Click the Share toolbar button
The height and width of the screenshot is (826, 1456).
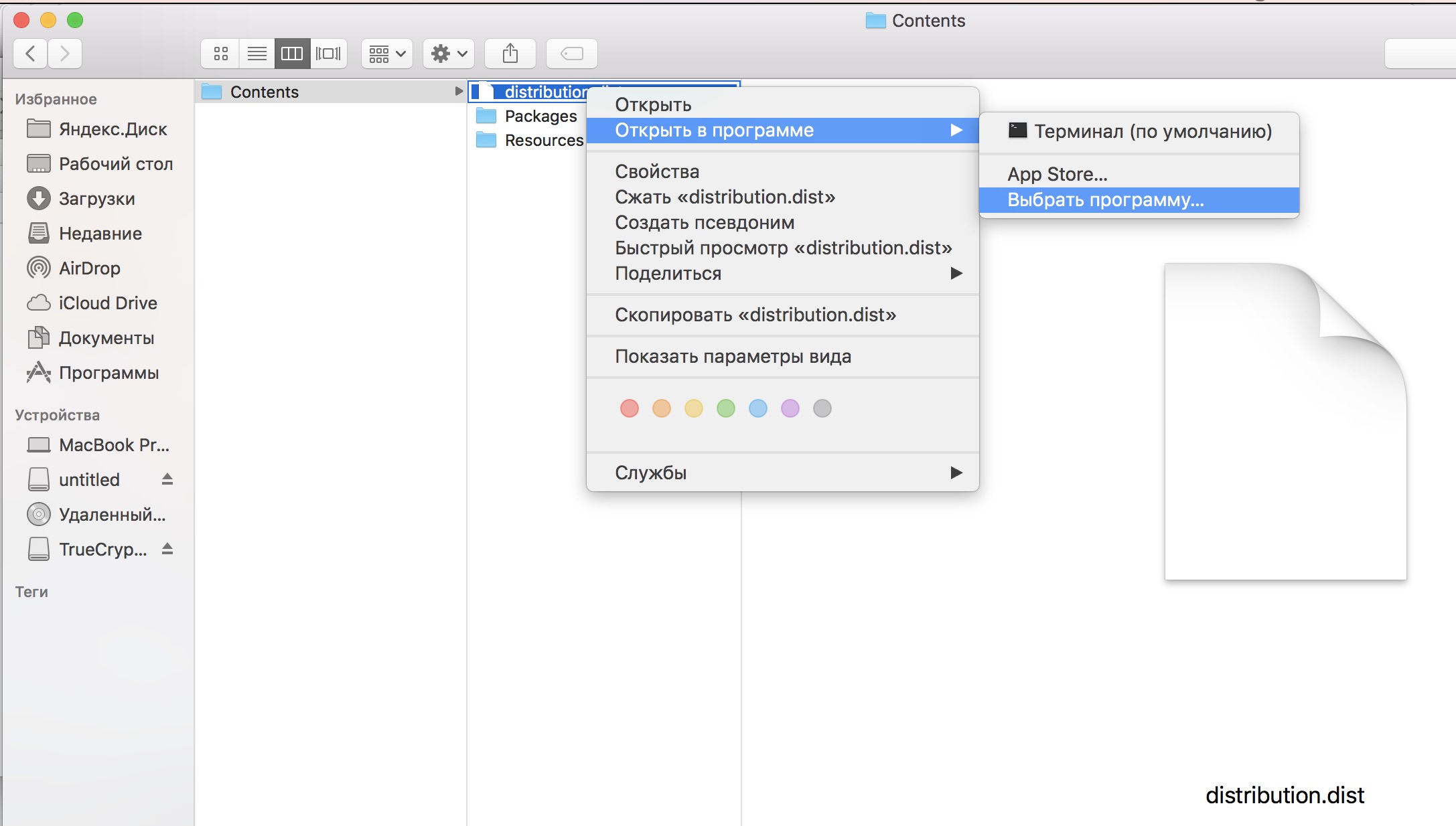pos(510,54)
